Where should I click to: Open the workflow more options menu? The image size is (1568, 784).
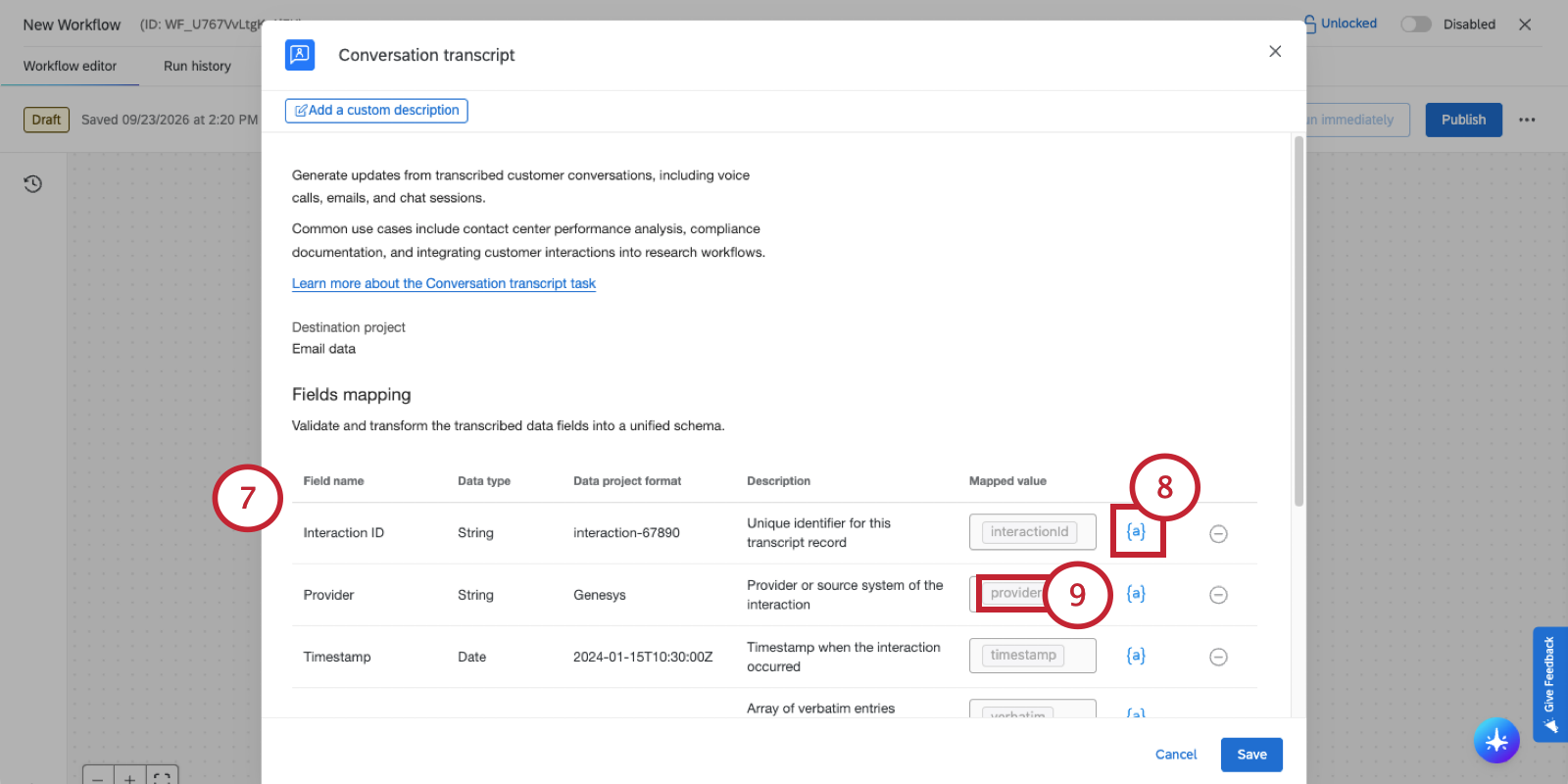[x=1527, y=120]
